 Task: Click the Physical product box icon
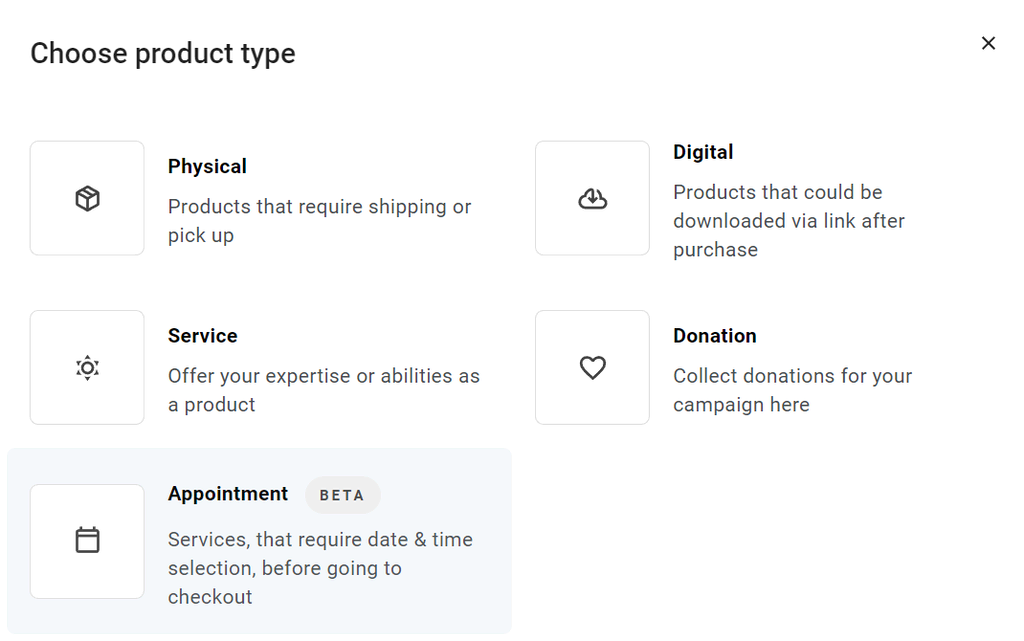87,198
